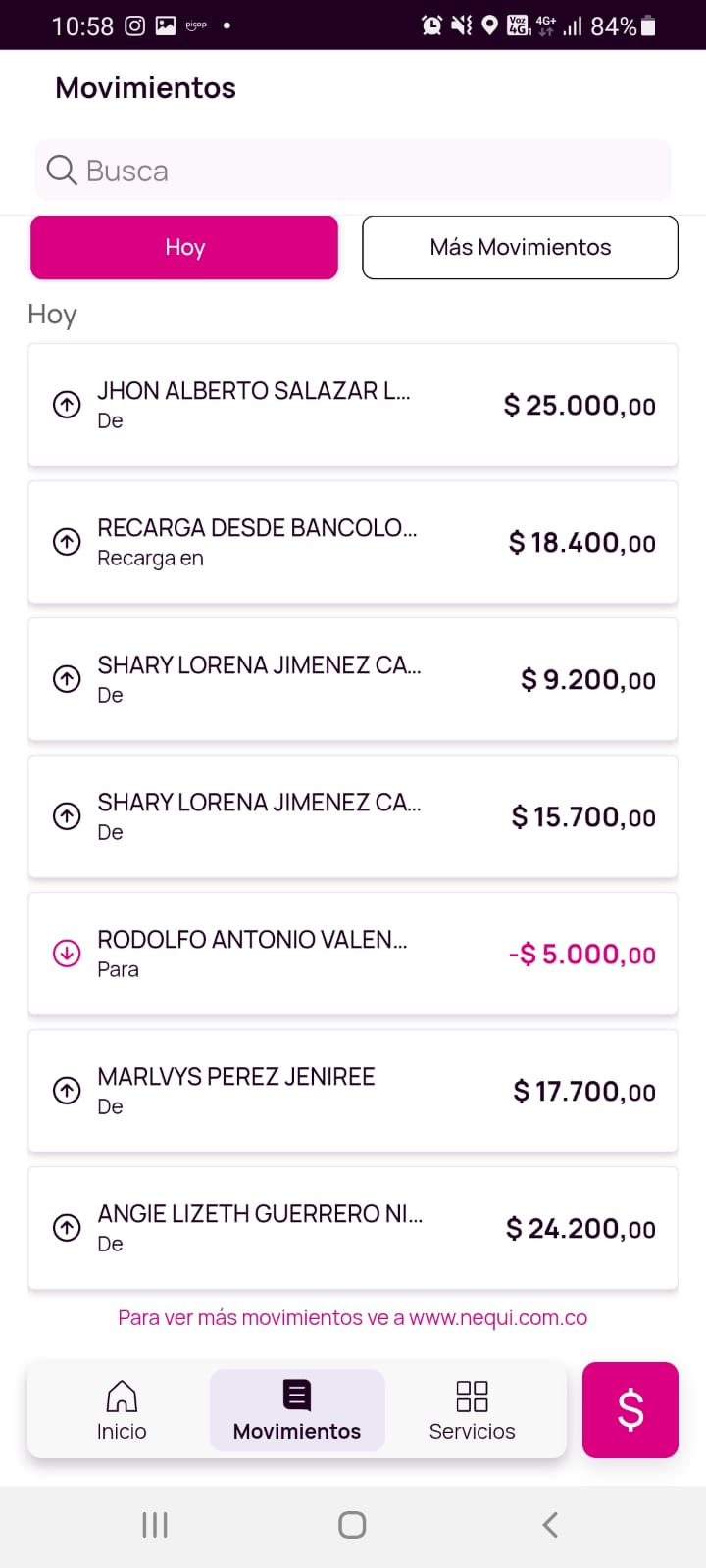Open Android recent apps button
This screenshot has width=706, height=1568.
point(155,1525)
